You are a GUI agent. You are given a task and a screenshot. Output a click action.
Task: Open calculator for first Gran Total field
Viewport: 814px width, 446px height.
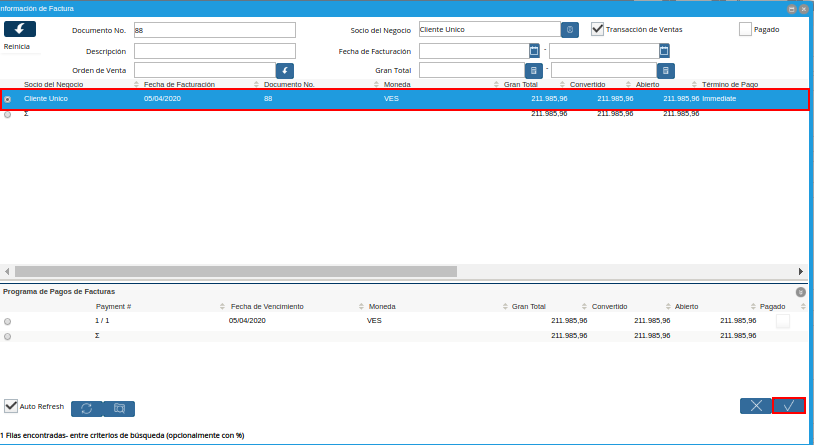[534, 71]
